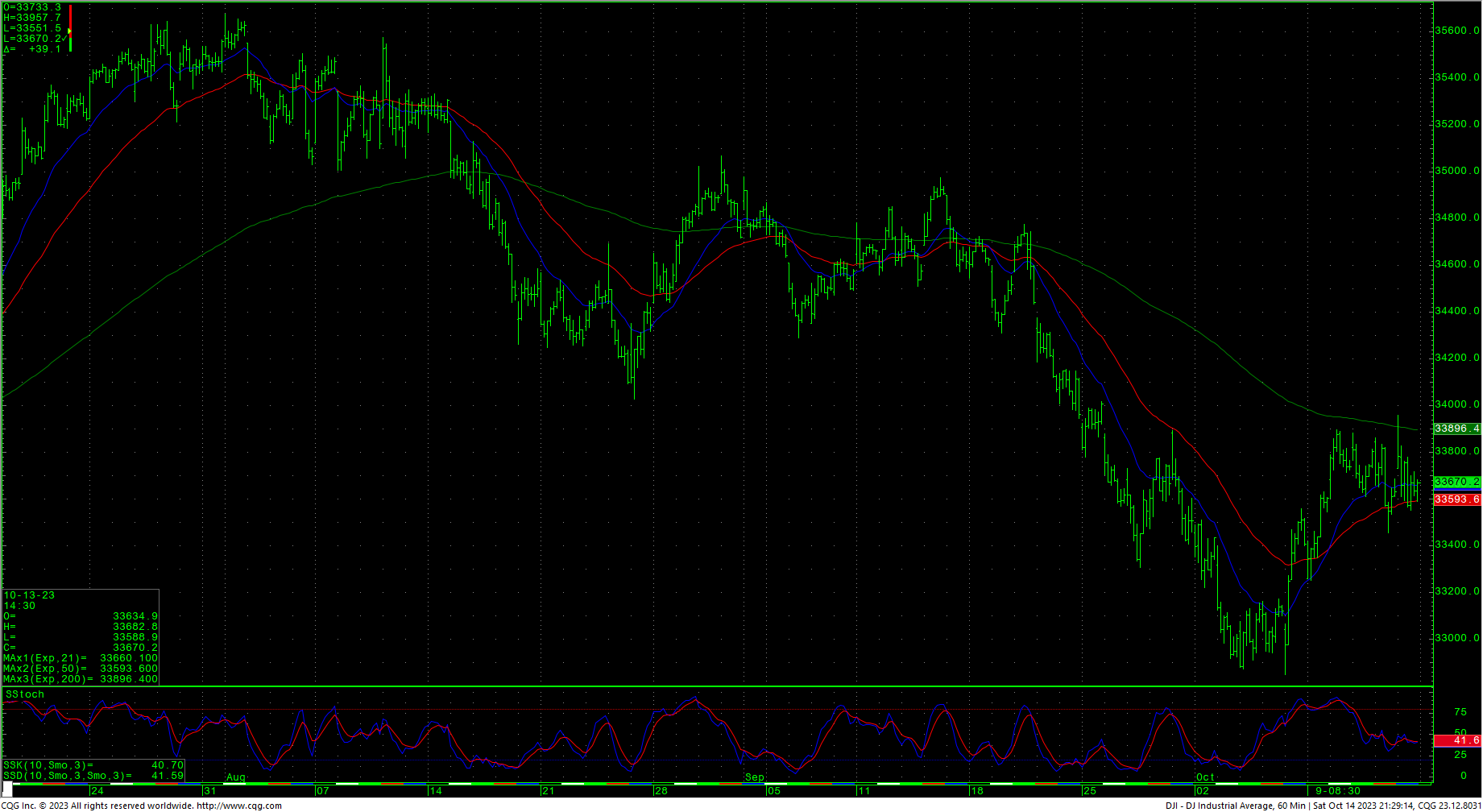Click the Sep month label on time axis
The width and height of the screenshot is (1483, 812).
(x=754, y=777)
